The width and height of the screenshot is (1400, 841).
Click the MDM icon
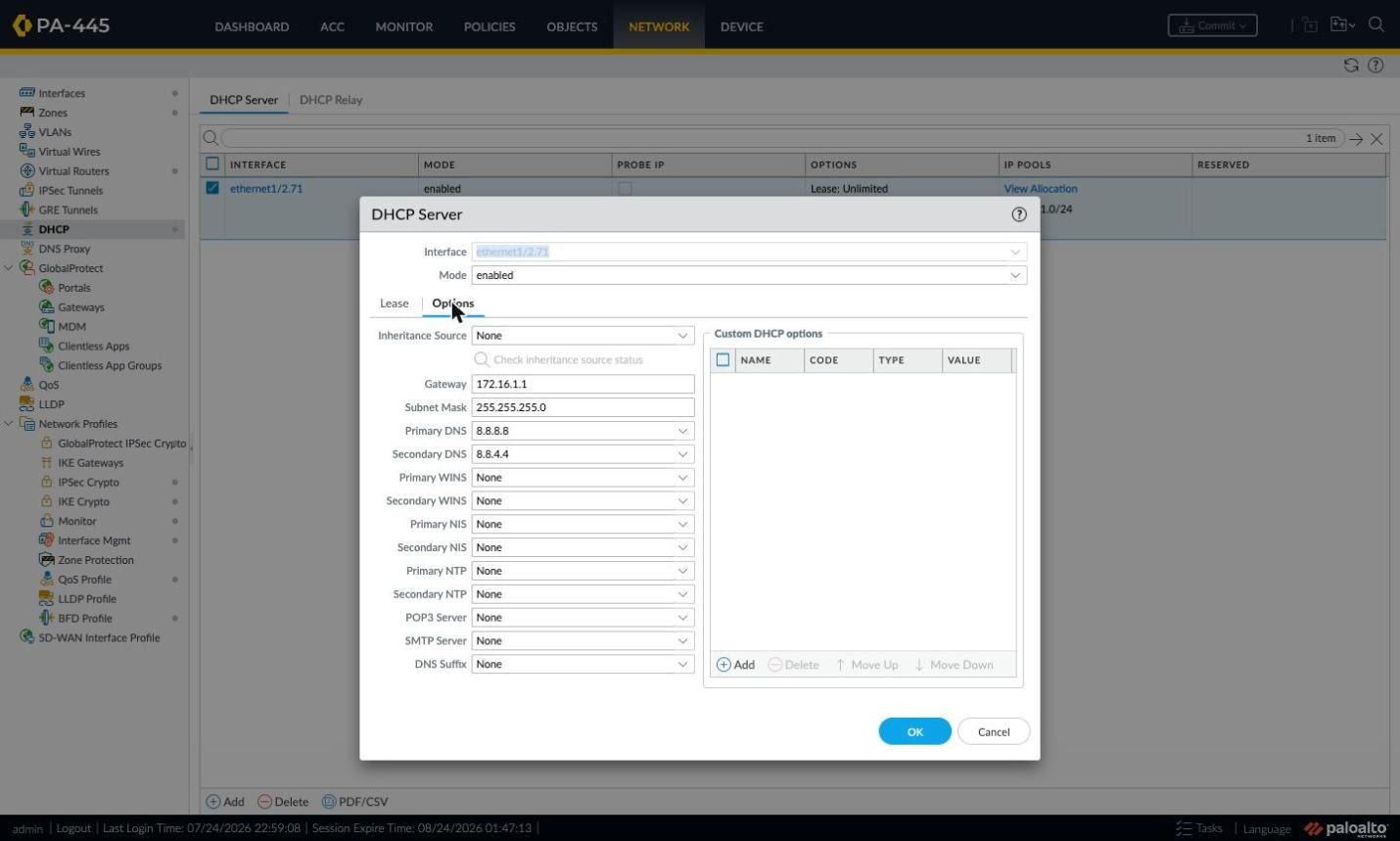(x=46, y=326)
